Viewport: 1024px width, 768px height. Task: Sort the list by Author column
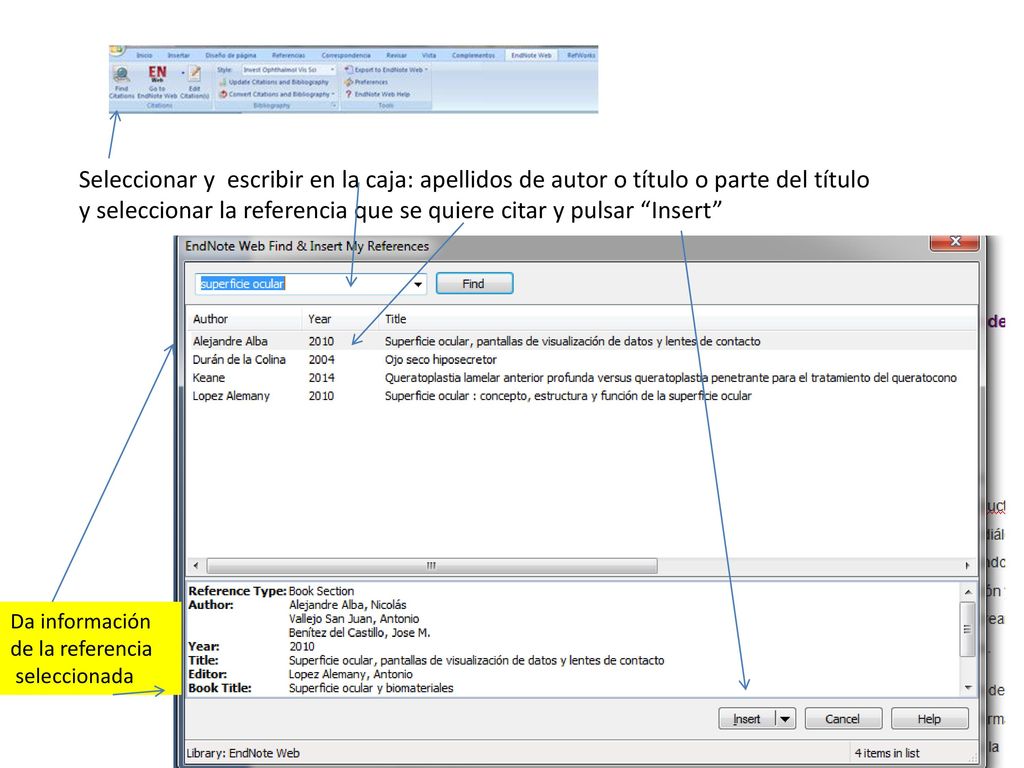[245, 319]
